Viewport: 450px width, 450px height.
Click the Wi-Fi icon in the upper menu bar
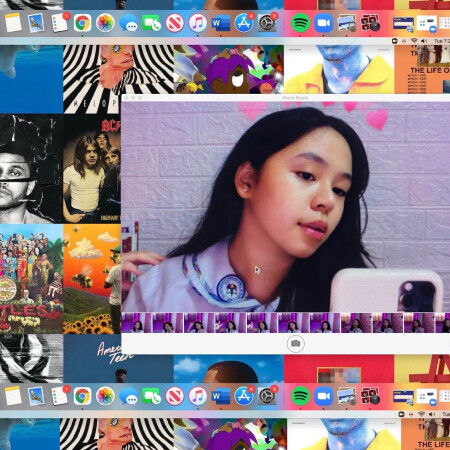[x=414, y=41]
